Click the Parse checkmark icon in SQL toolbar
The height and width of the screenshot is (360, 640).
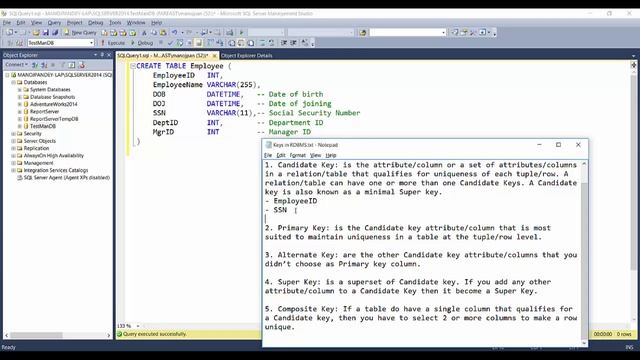[170, 42]
